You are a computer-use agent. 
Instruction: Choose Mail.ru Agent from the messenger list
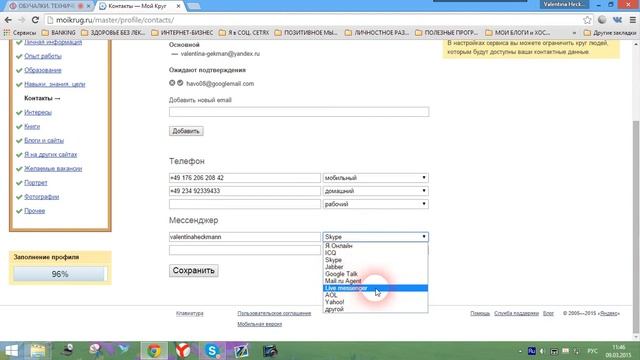point(376,281)
